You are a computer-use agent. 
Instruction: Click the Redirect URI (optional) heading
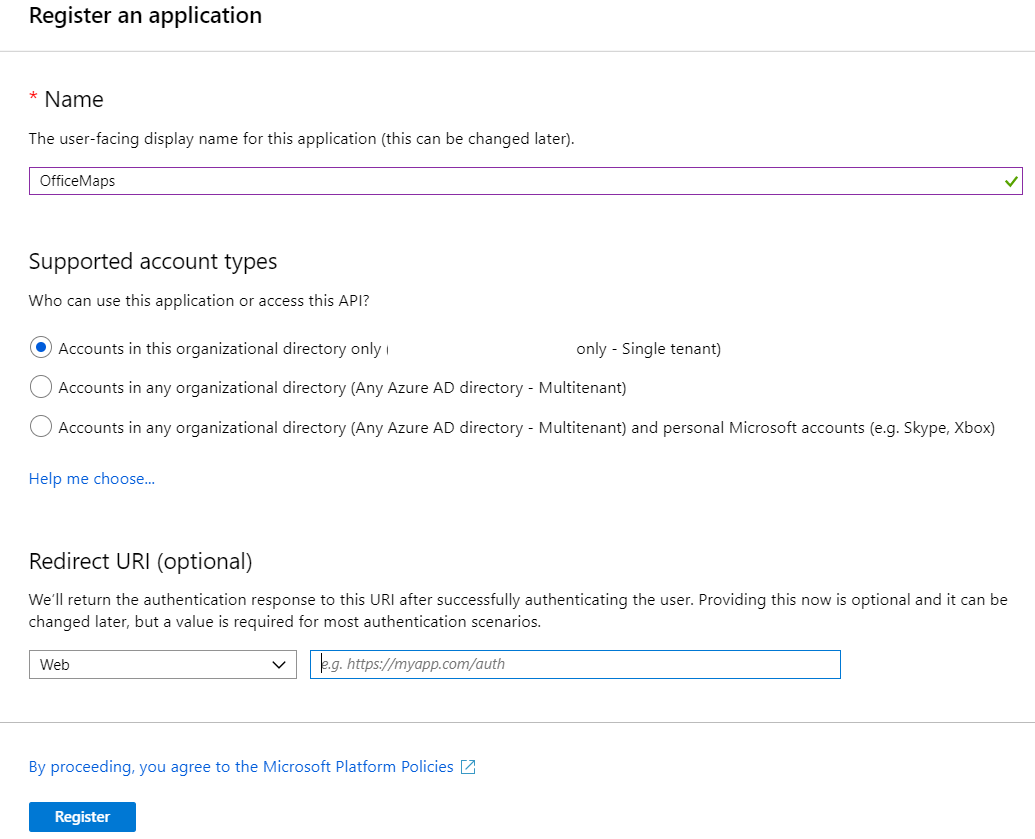141,561
